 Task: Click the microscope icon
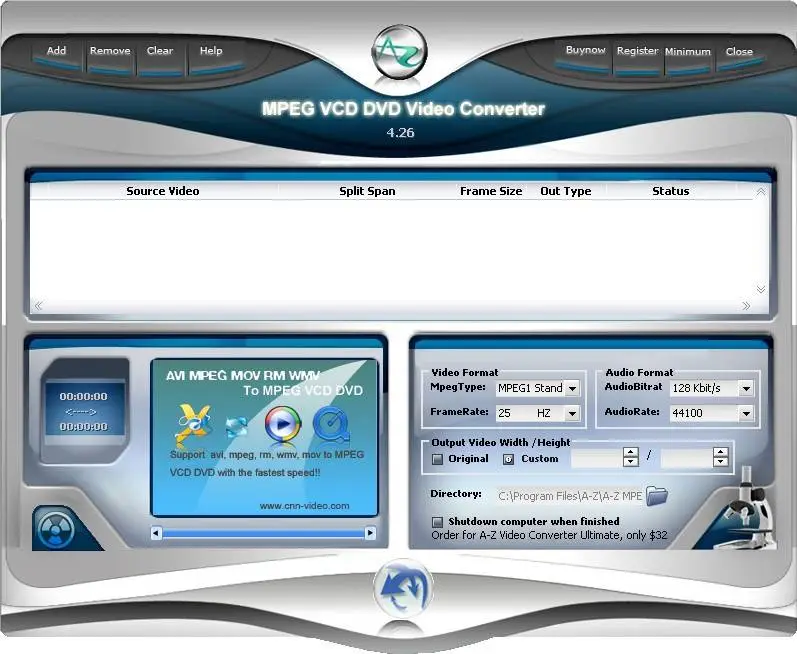click(747, 510)
